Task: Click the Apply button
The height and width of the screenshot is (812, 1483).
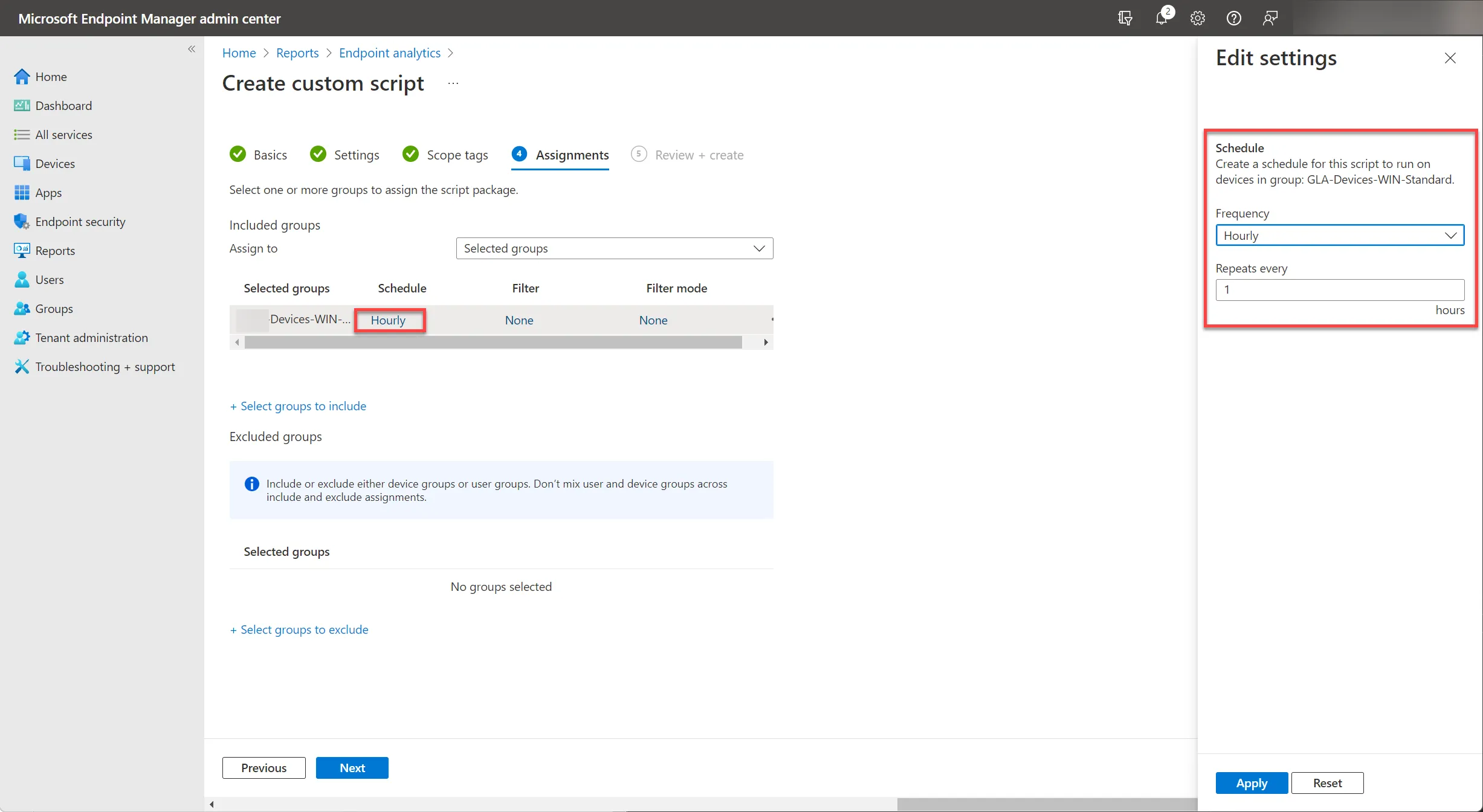Action: point(1252,783)
